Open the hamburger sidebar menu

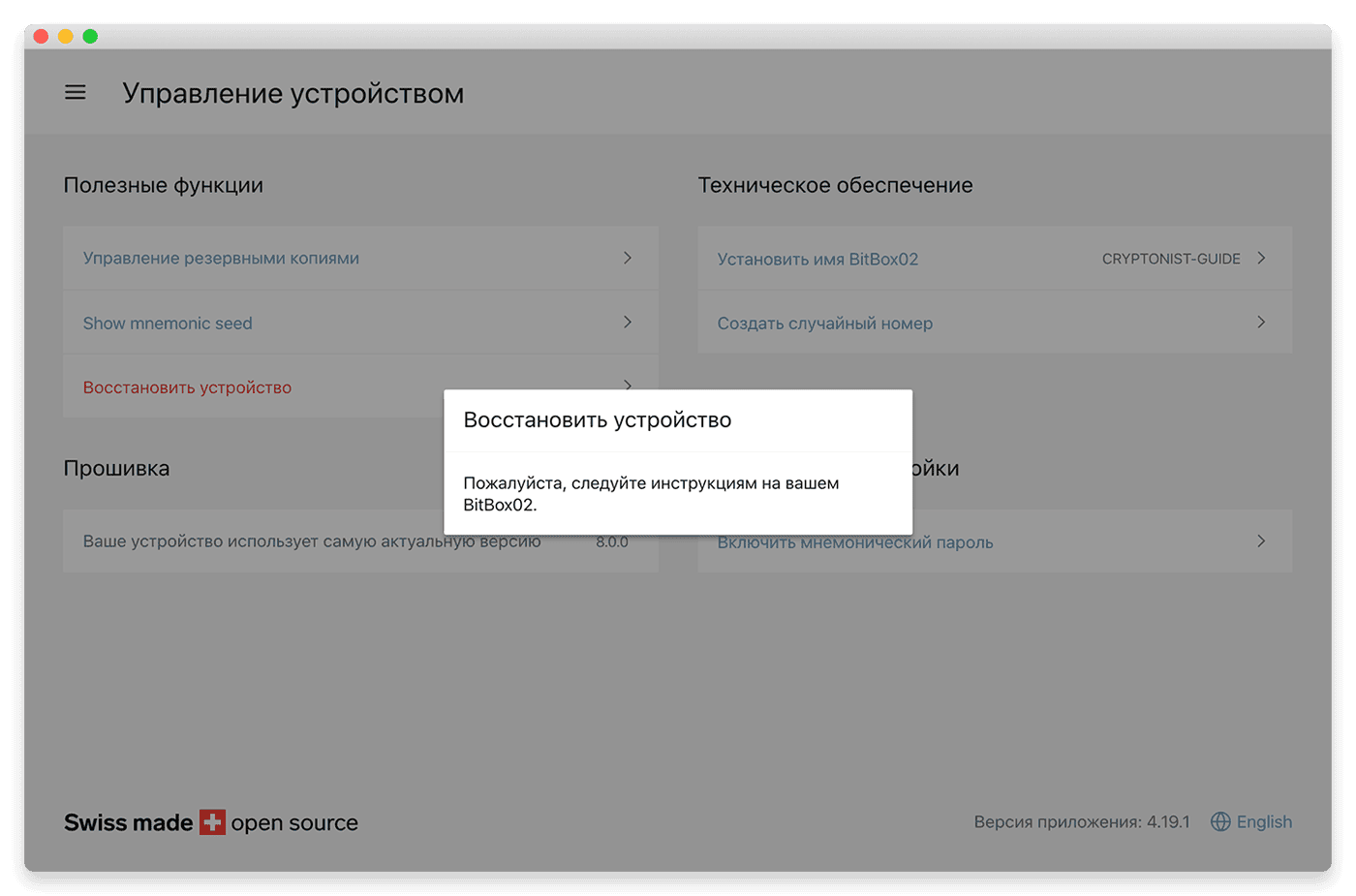pyautogui.click(x=76, y=93)
